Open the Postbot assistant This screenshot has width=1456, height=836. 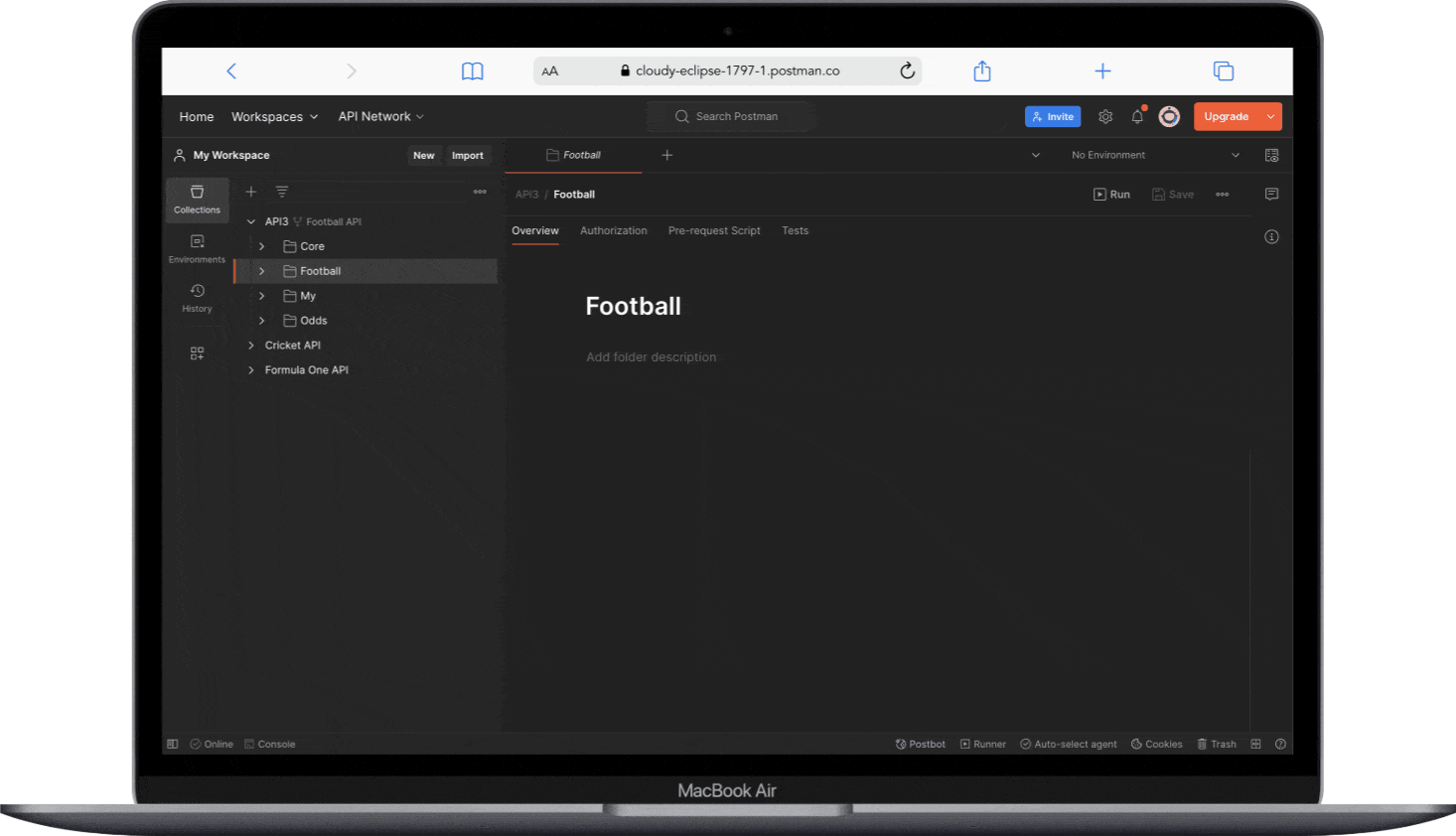tap(920, 744)
